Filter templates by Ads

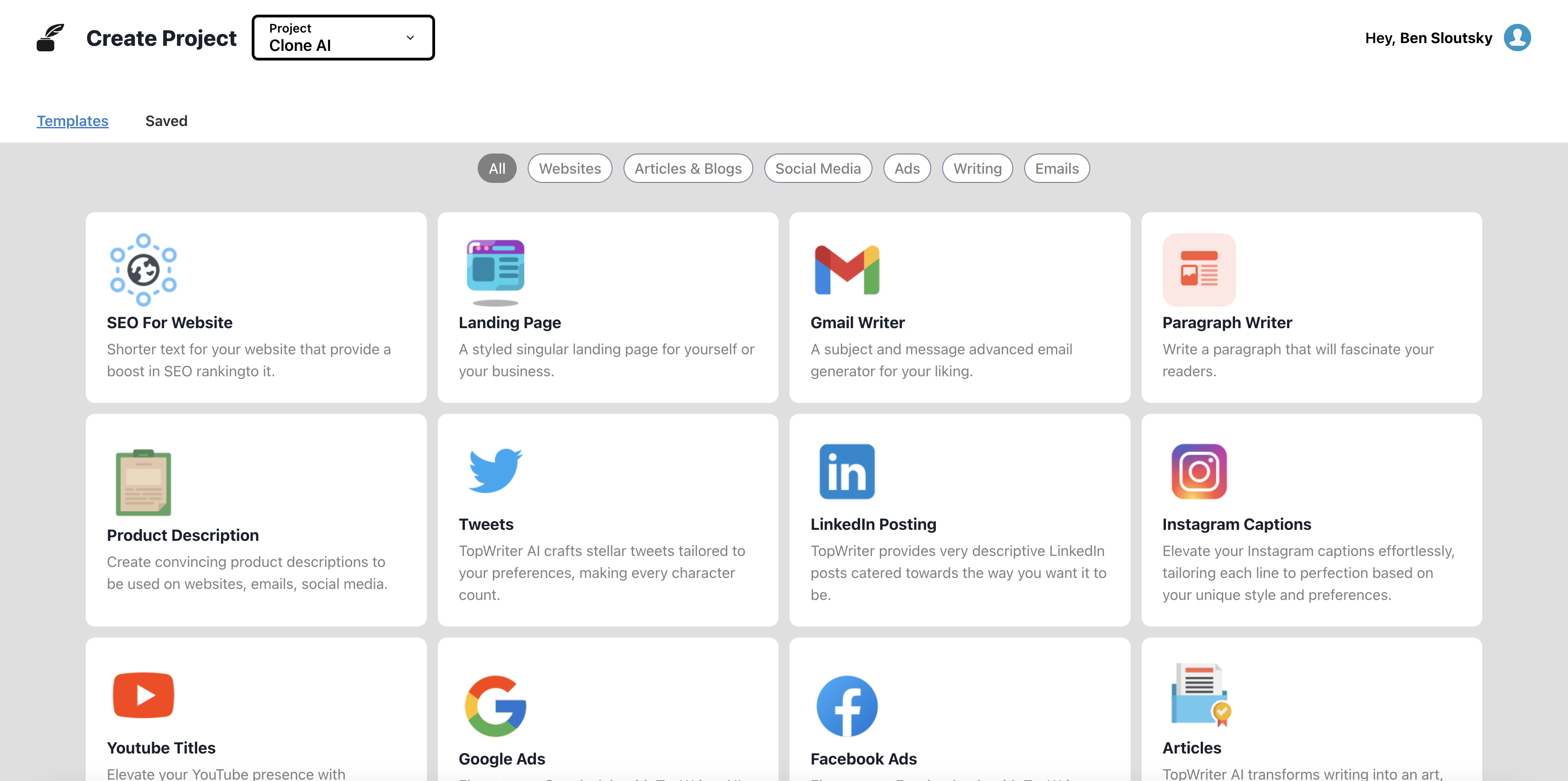[x=906, y=169]
